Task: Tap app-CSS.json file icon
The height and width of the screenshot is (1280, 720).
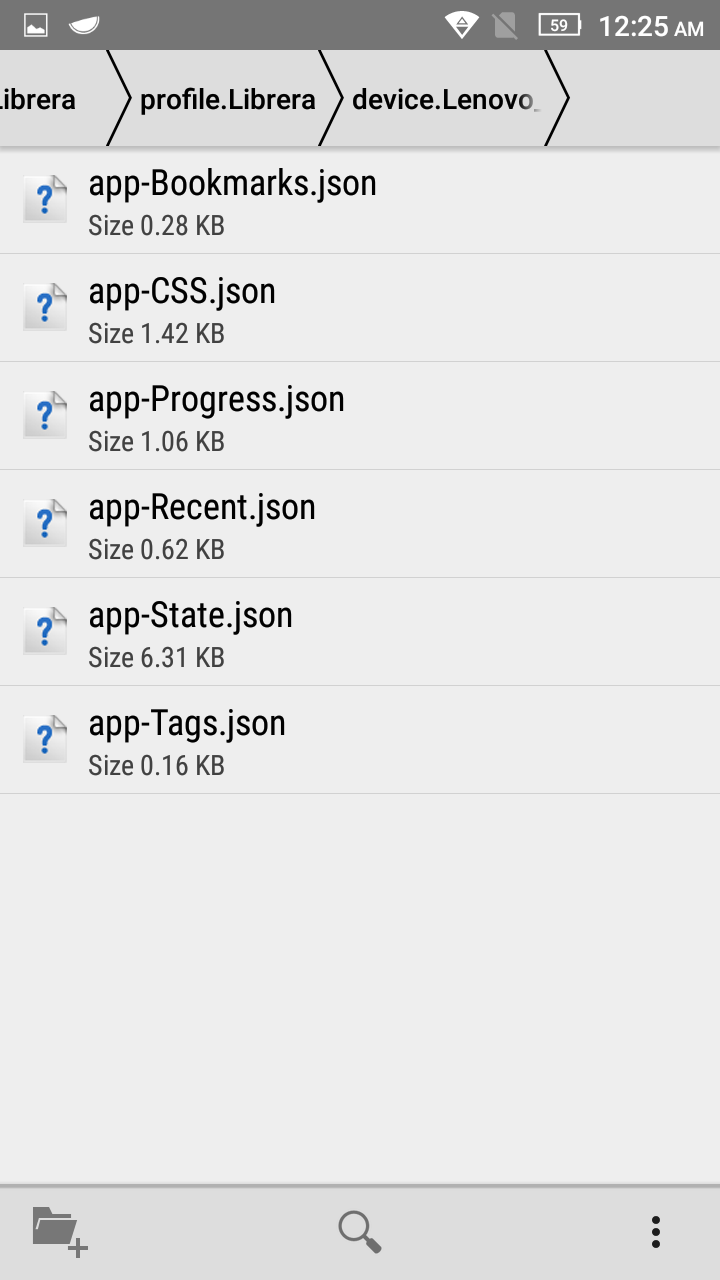Action: [x=45, y=307]
